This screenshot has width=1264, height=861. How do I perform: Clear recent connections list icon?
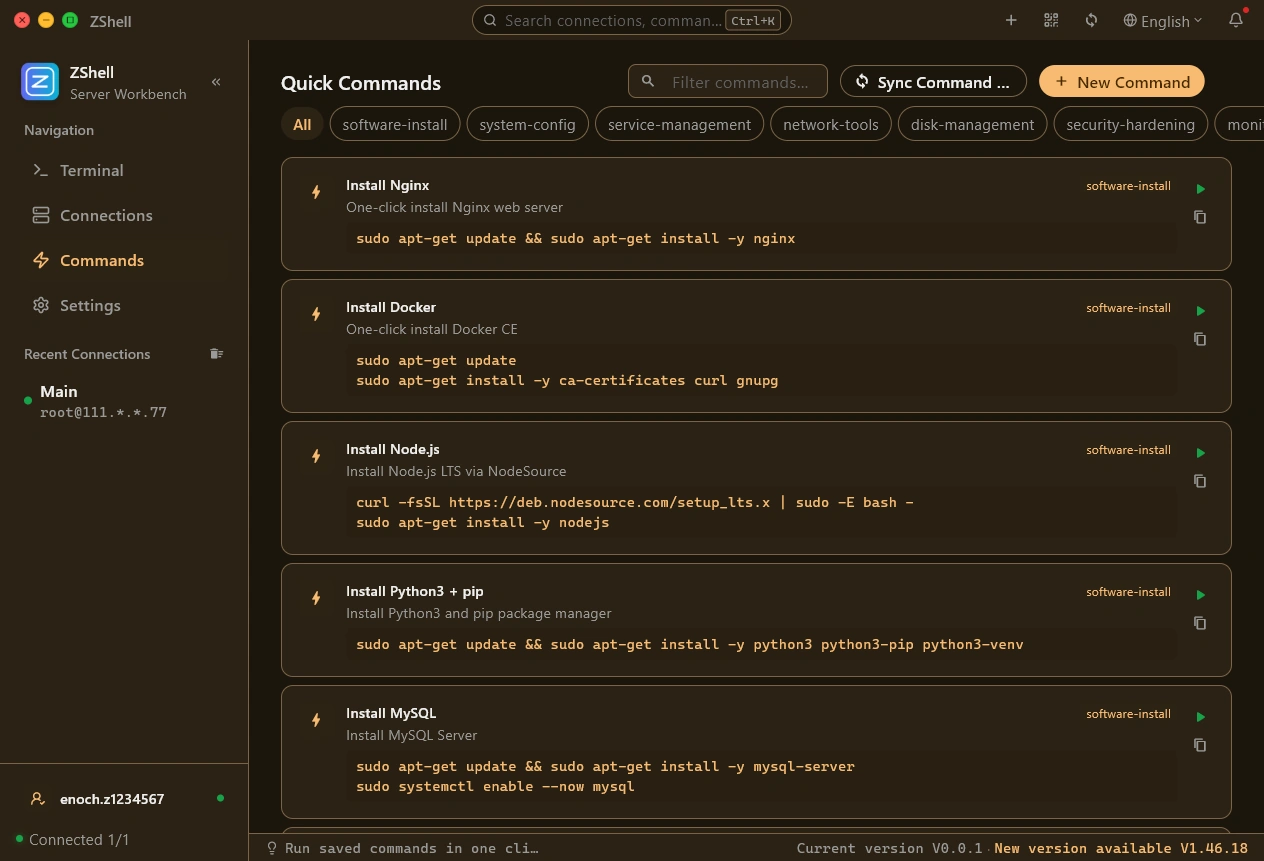[x=216, y=354]
